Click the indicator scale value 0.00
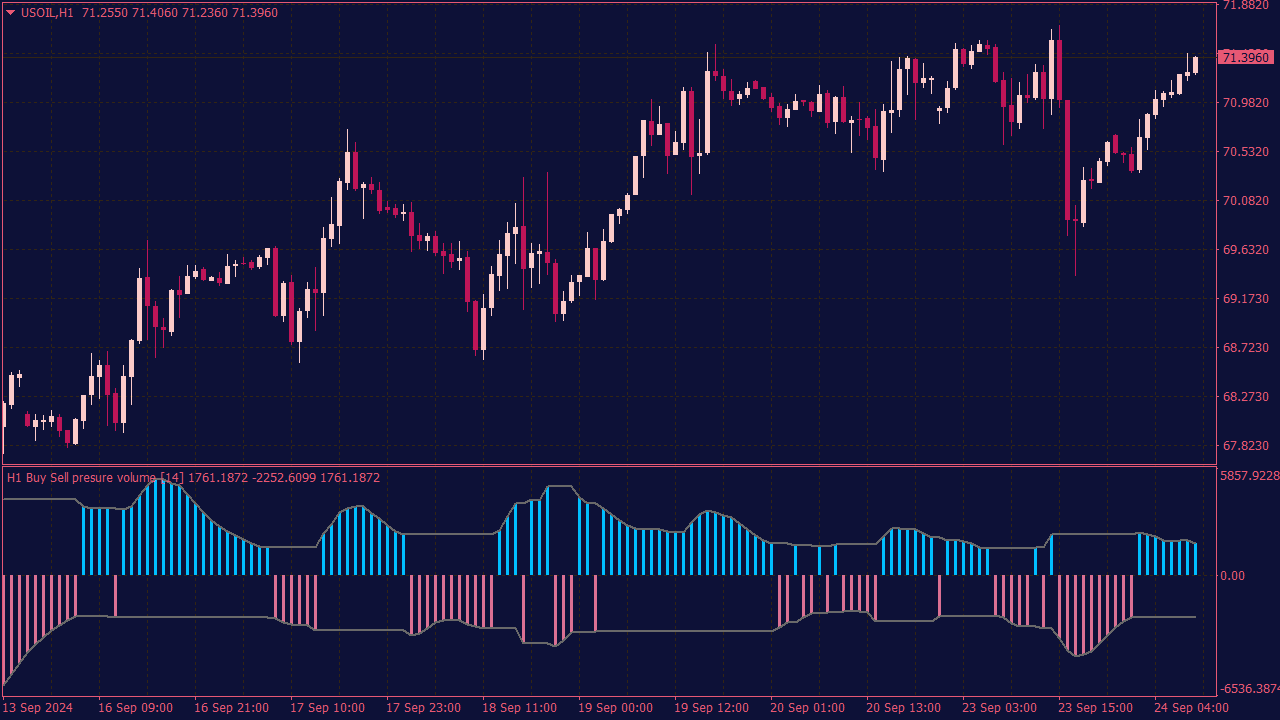This screenshot has width=1280, height=720. pos(1233,576)
